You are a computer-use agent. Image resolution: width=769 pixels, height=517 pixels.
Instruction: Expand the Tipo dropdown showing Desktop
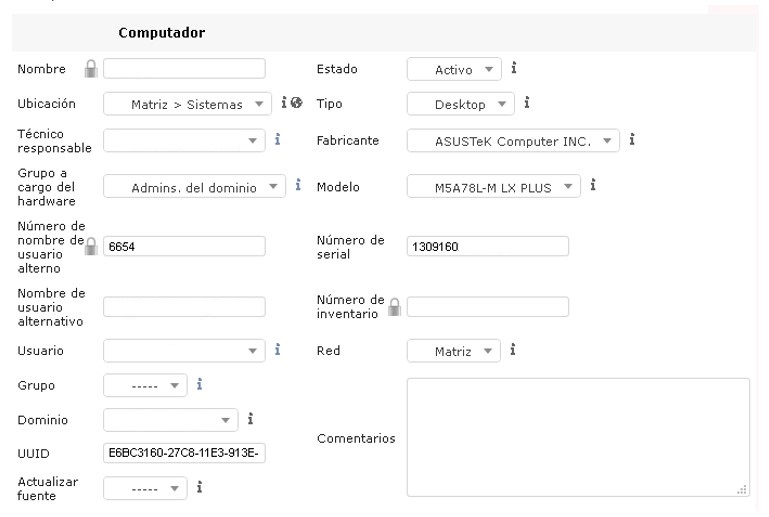pos(460,104)
